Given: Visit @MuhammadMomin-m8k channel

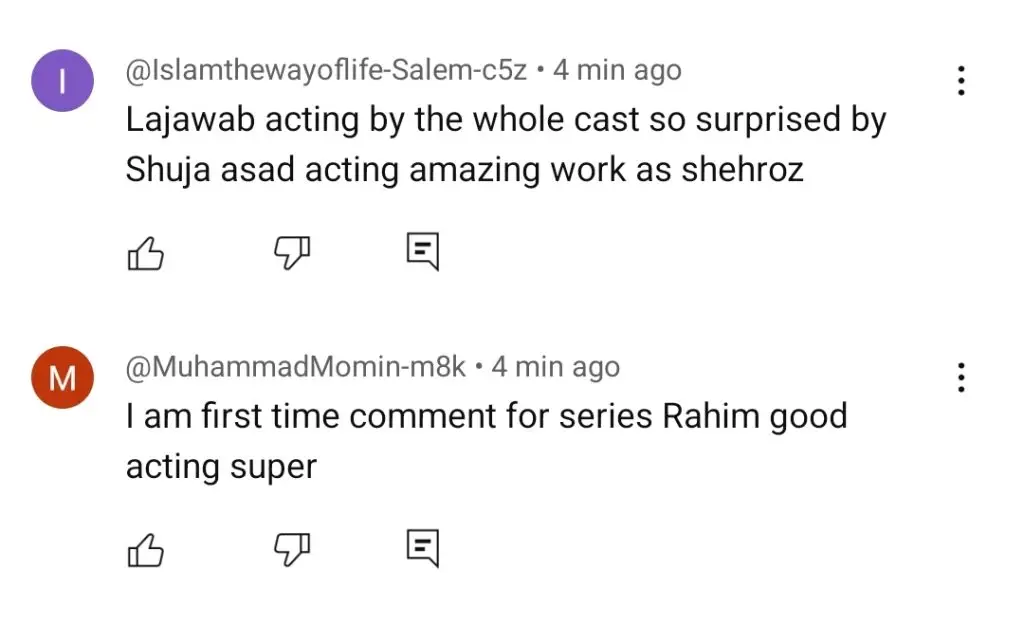Looking at the screenshot, I should pos(295,367).
